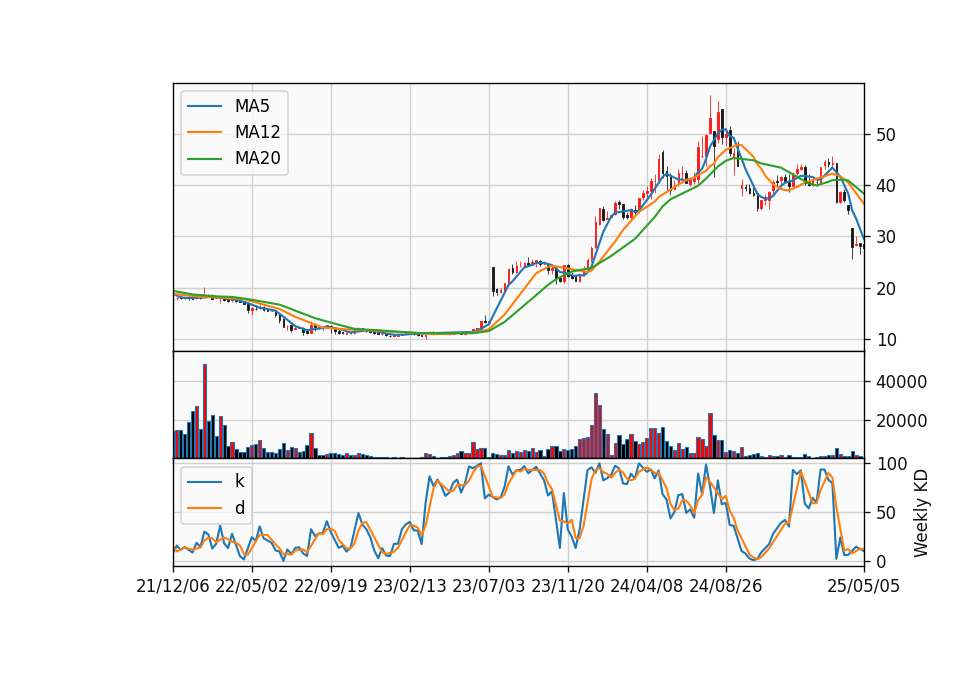Screen dimensions: 960x690
Task: Click the 21/12/06 date tick label
Action: (x=173, y=586)
